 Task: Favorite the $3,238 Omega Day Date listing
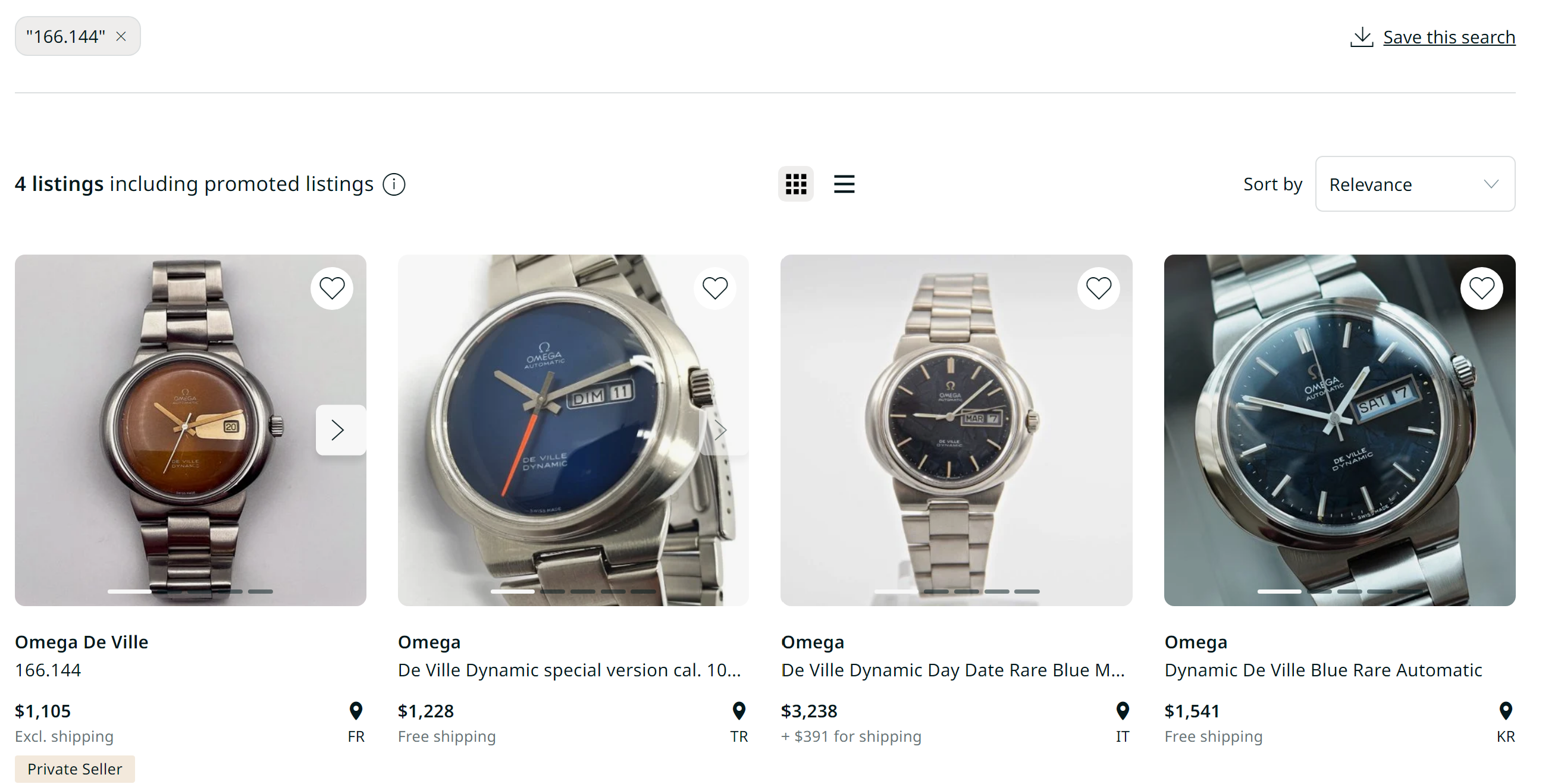[x=1098, y=288]
